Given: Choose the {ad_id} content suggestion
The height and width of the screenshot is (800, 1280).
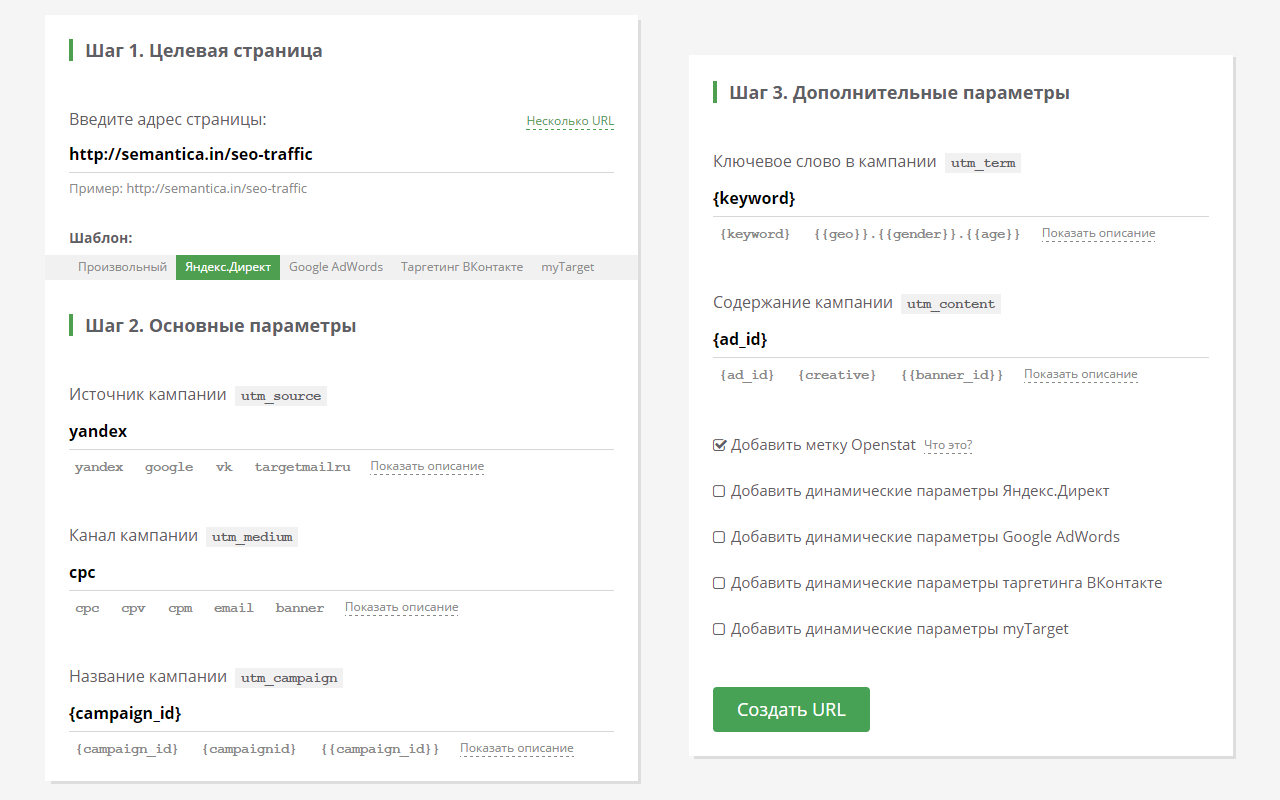Looking at the screenshot, I should (747, 375).
